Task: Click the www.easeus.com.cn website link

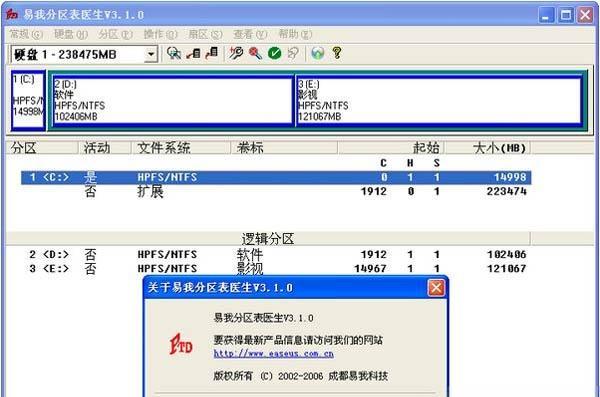Action: tap(274, 353)
